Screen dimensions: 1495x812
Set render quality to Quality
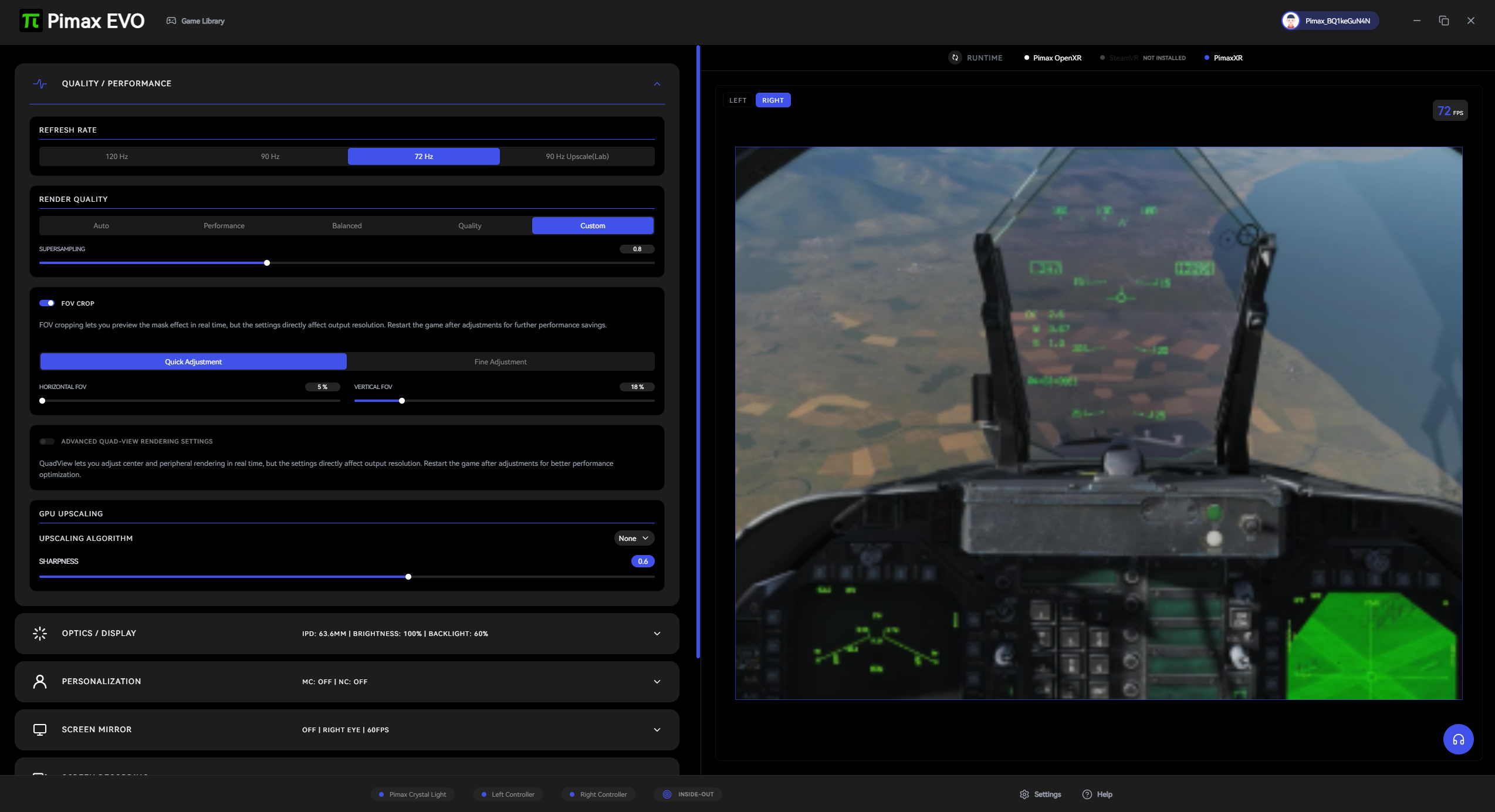tap(470, 226)
